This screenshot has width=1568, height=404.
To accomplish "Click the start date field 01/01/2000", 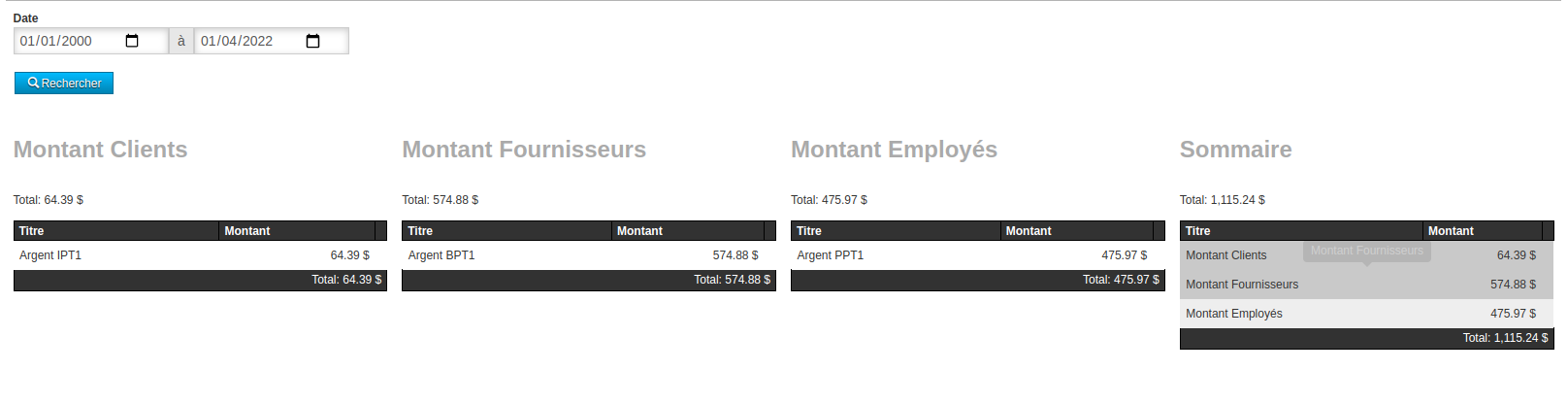I will [68, 41].
